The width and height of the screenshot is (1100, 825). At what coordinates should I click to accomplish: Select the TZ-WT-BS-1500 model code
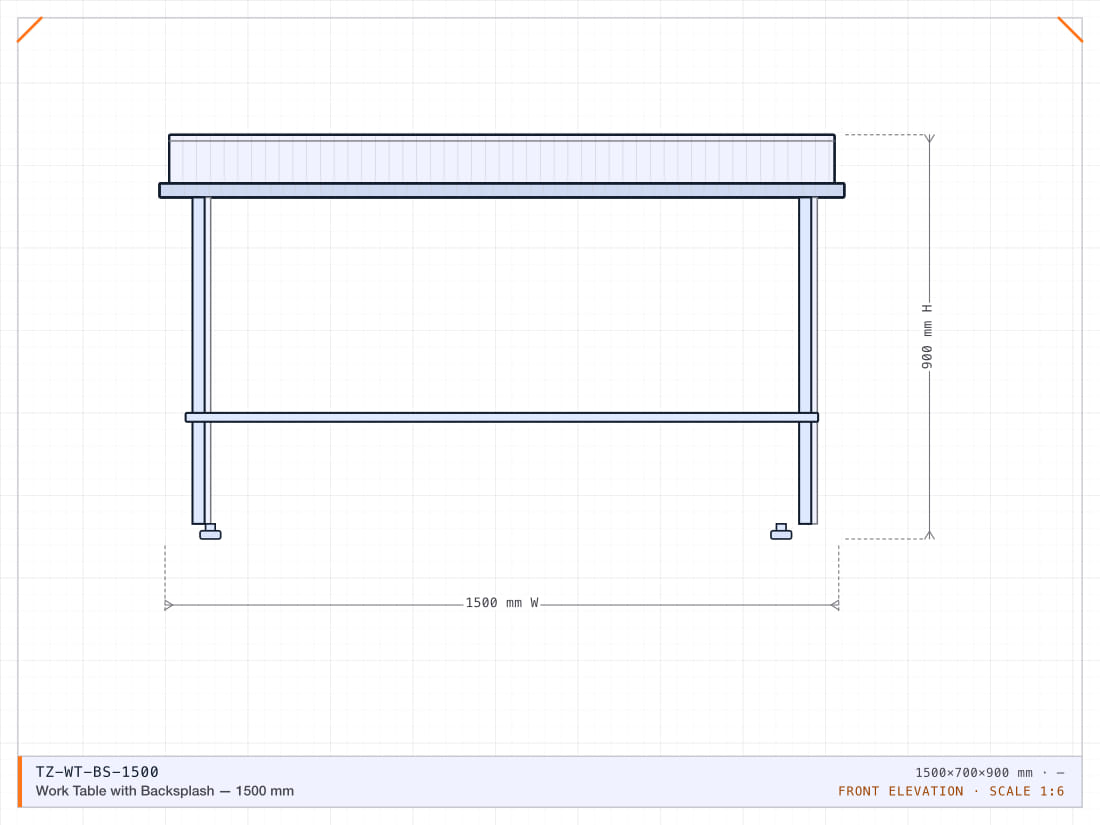(97, 772)
